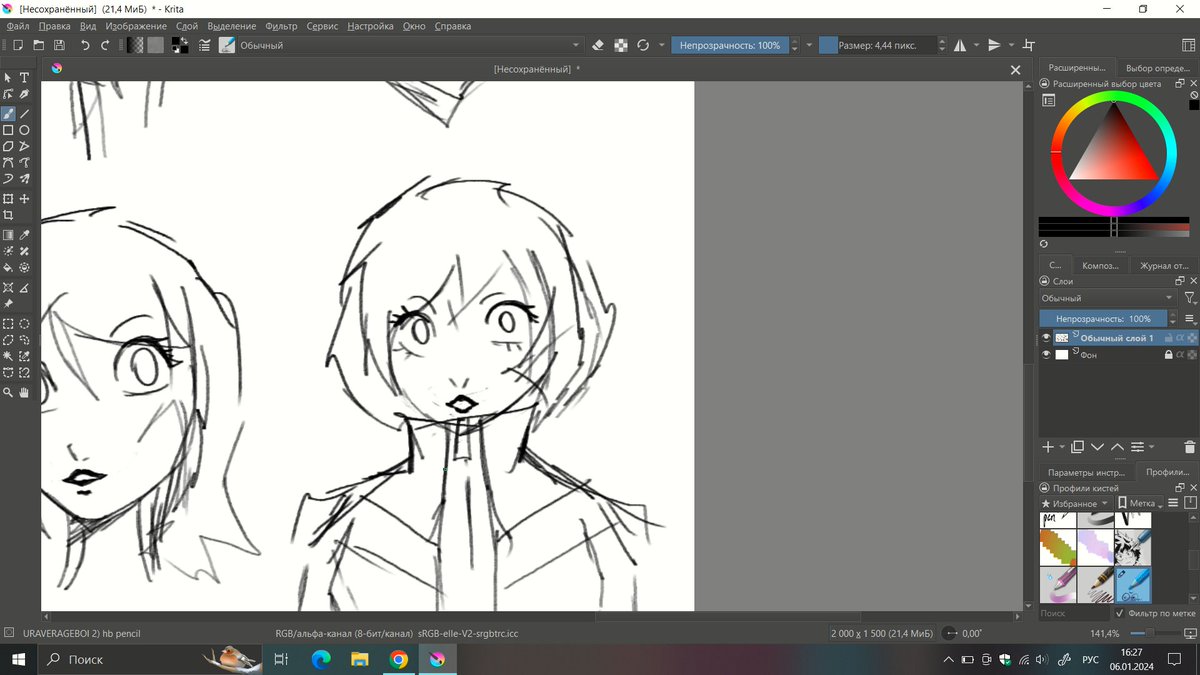The height and width of the screenshot is (675, 1200).
Task: Select the Crop tool
Action: [8, 215]
